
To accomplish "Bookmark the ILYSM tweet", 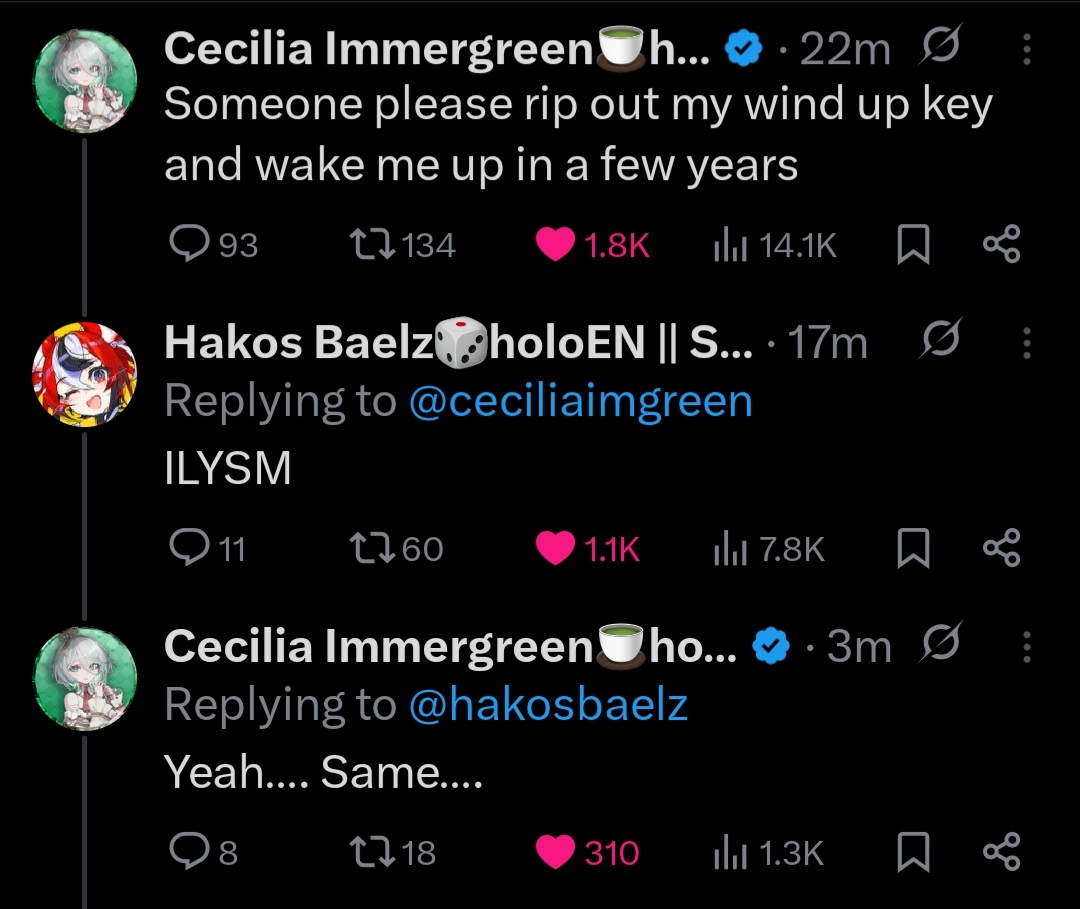I will (911, 548).
